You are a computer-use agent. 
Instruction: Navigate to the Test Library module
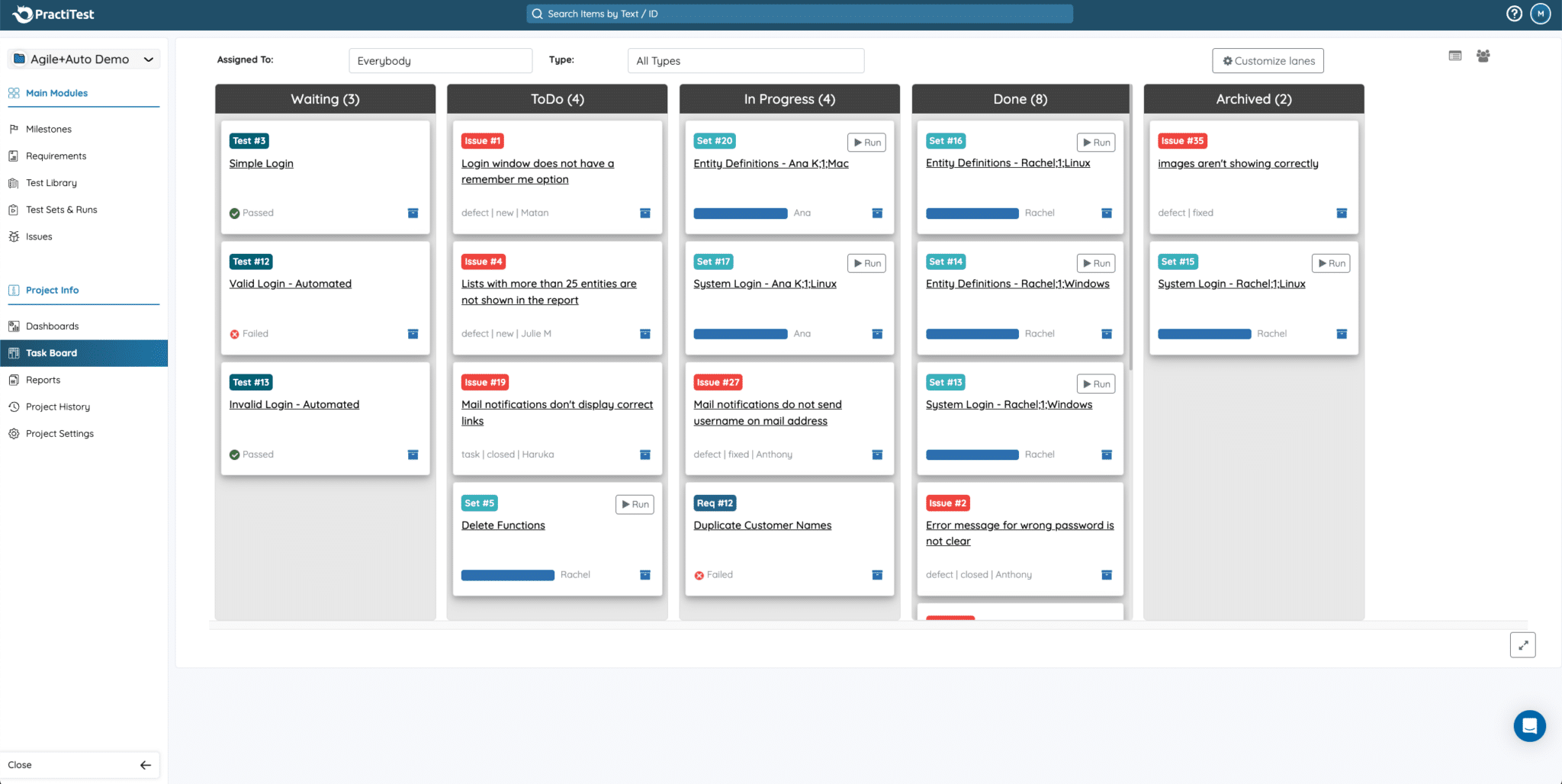(x=51, y=182)
